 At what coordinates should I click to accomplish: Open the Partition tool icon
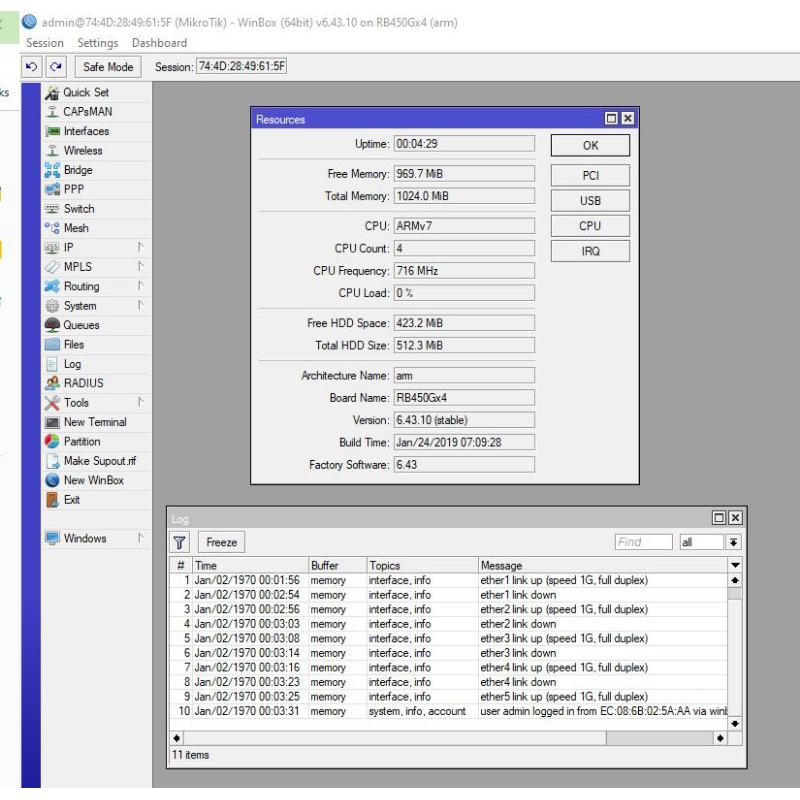[x=52, y=441]
